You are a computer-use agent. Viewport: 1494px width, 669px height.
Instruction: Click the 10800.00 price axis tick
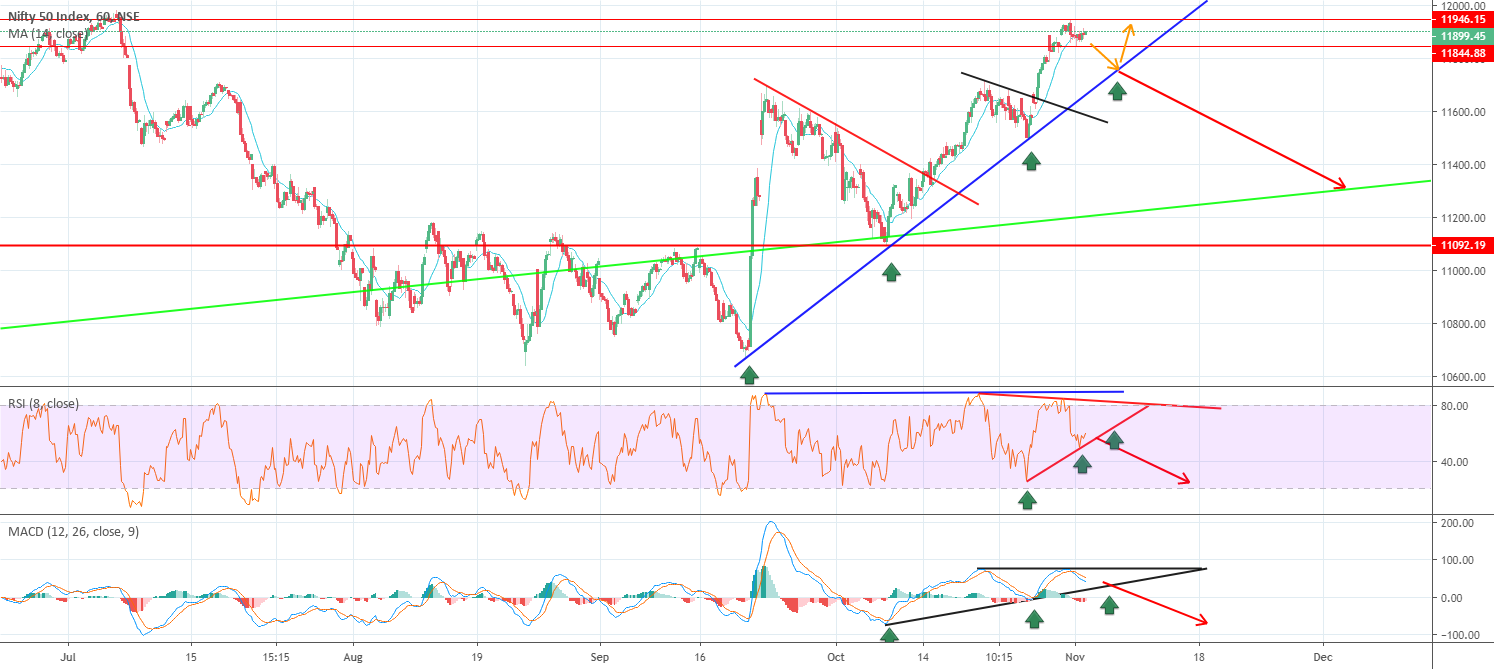1461,324
